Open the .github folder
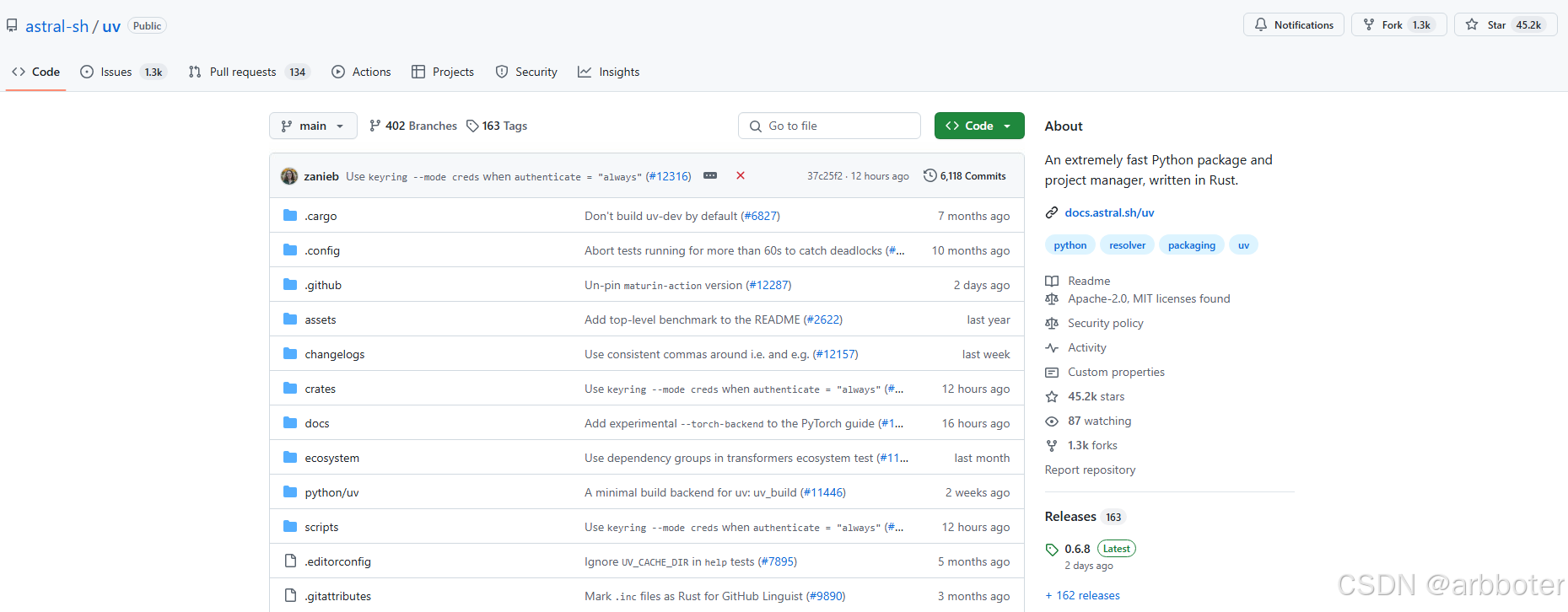The width and height of the screenshot is (1568, 612). point(323,285)
